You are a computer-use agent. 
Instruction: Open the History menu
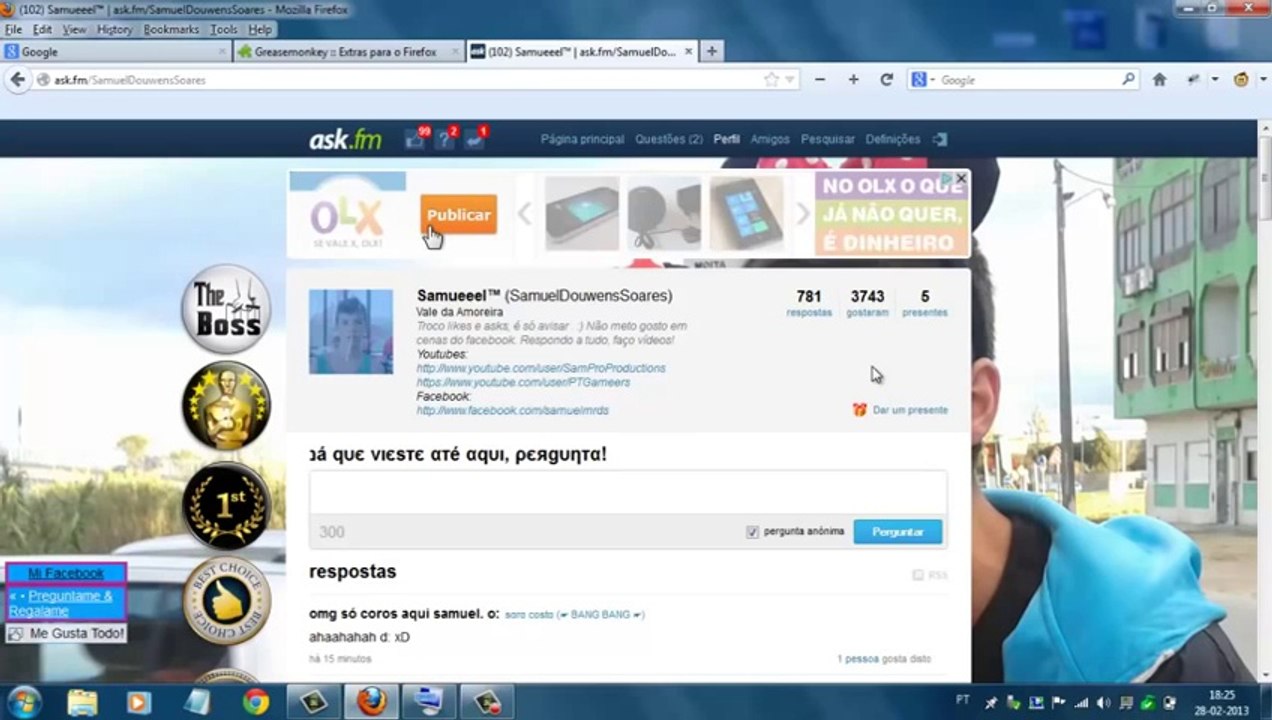pos(114,30)
